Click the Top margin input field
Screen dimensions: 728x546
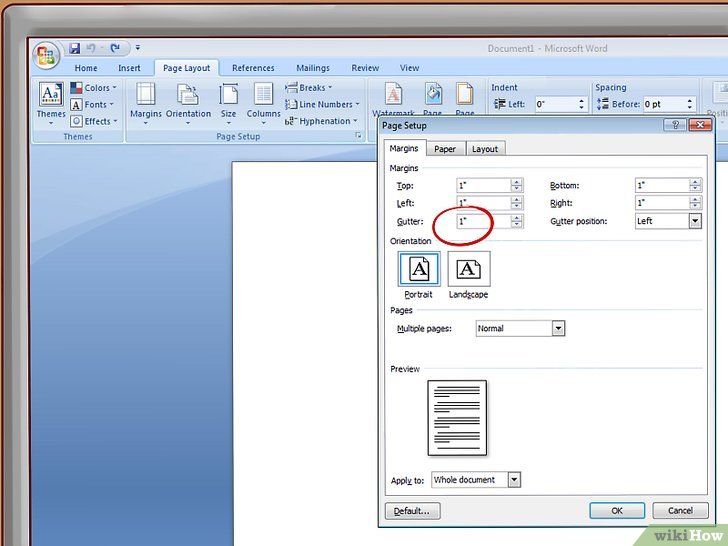click(483, 185)
